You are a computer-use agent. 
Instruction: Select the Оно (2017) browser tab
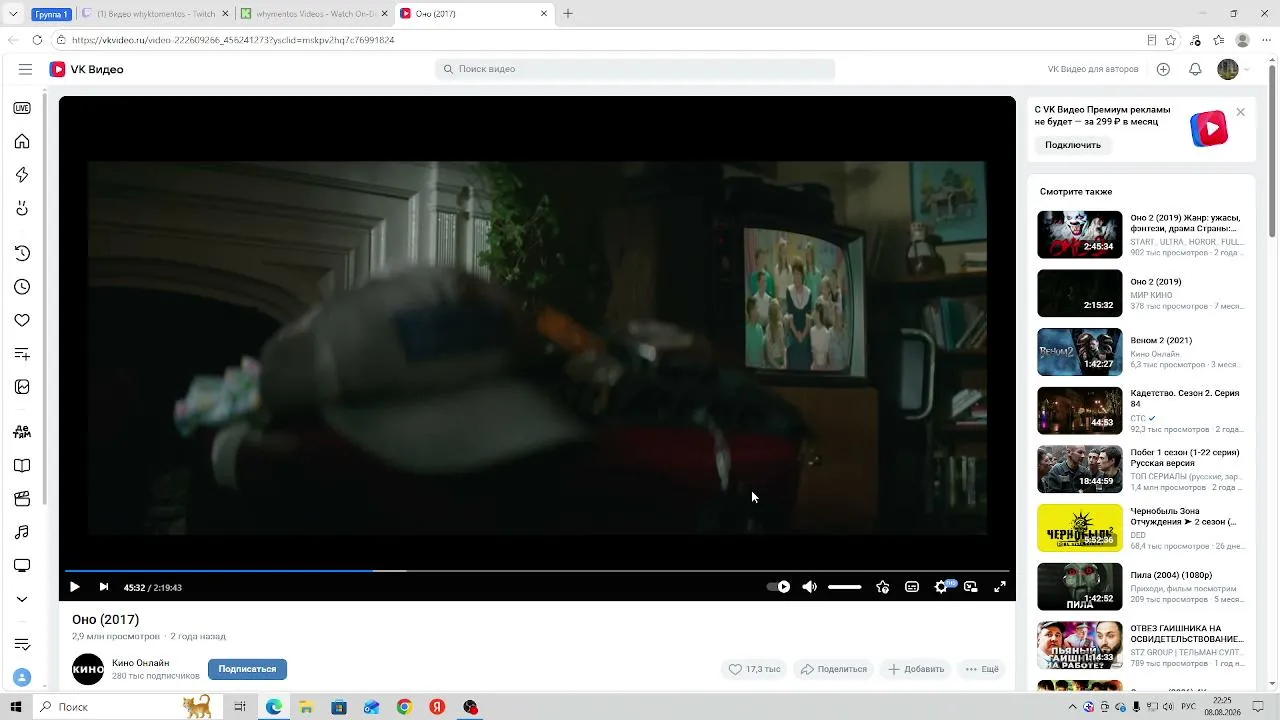click(x=475, y=14)
